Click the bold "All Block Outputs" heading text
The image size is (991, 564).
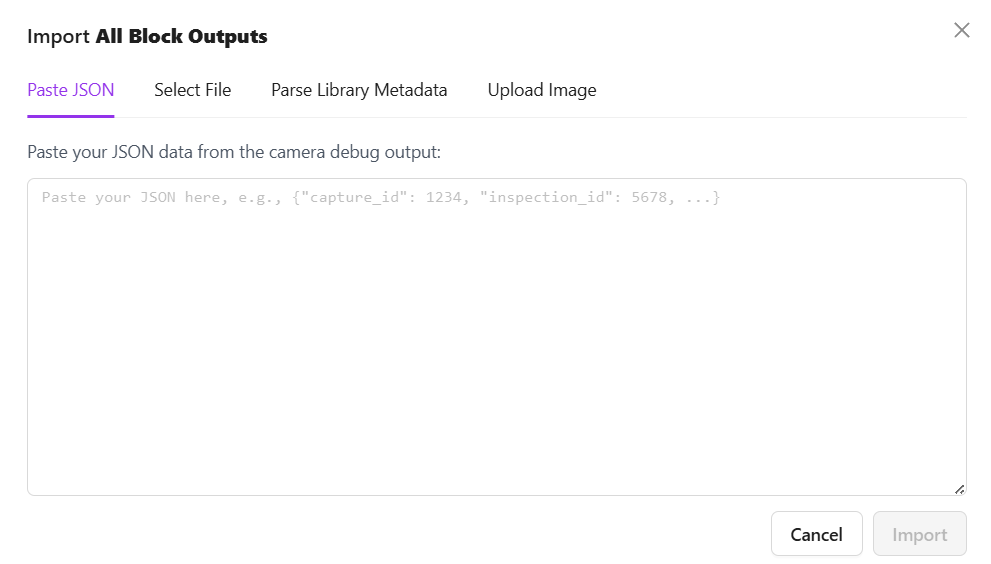[x=182, y=37]
